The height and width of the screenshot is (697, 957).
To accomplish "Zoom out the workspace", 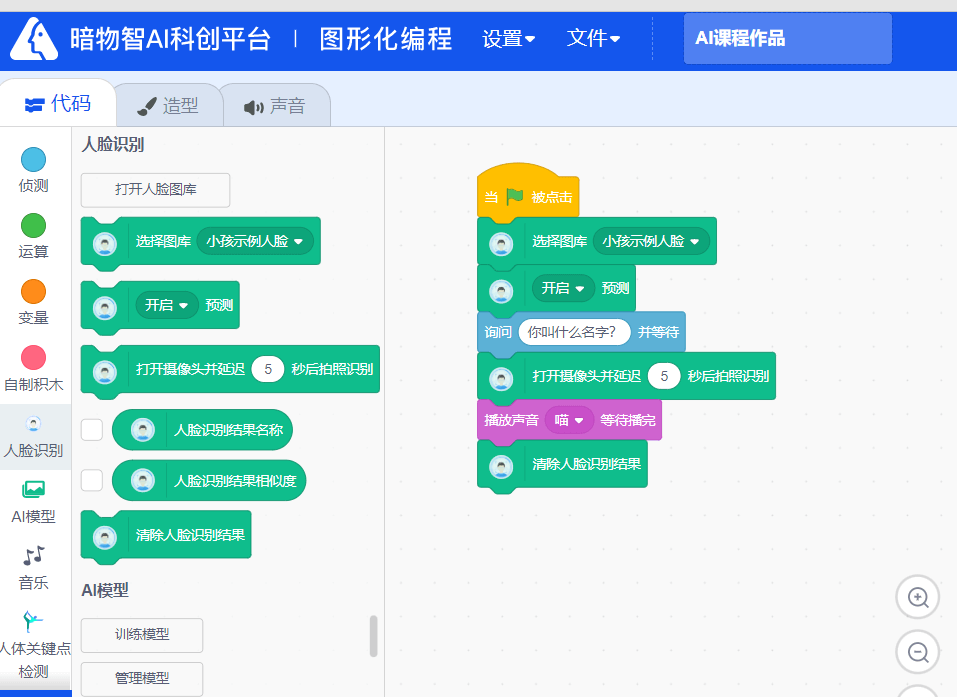I will click(917, 652).
